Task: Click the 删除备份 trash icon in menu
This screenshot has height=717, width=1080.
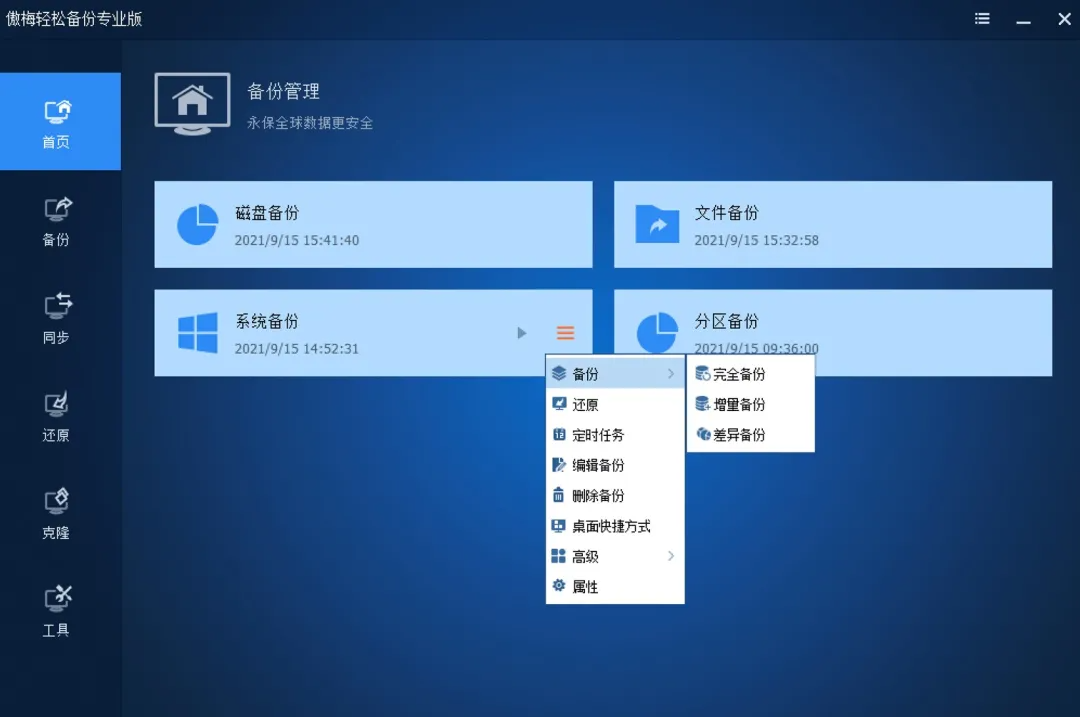Action: 559,495
